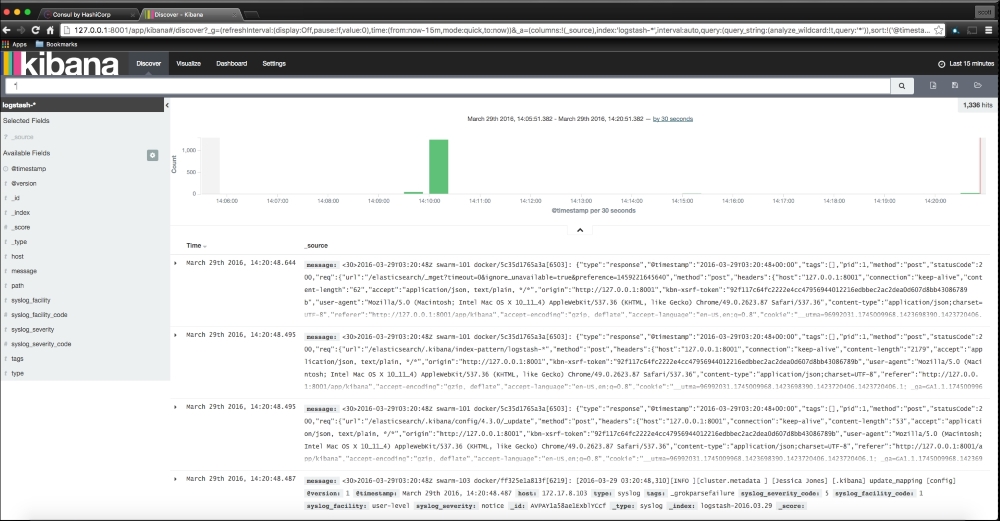The image size is (1000, 521).
Task: Go to the Settings tab
Action: pos(273,63)
